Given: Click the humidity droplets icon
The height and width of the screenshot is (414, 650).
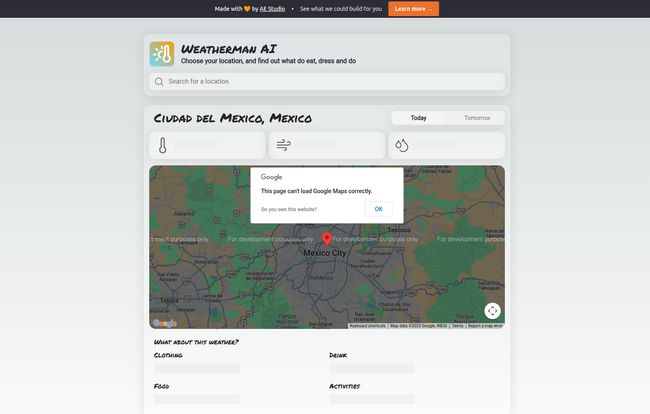Looking at the screenshot, I should (x=402, y=145).
